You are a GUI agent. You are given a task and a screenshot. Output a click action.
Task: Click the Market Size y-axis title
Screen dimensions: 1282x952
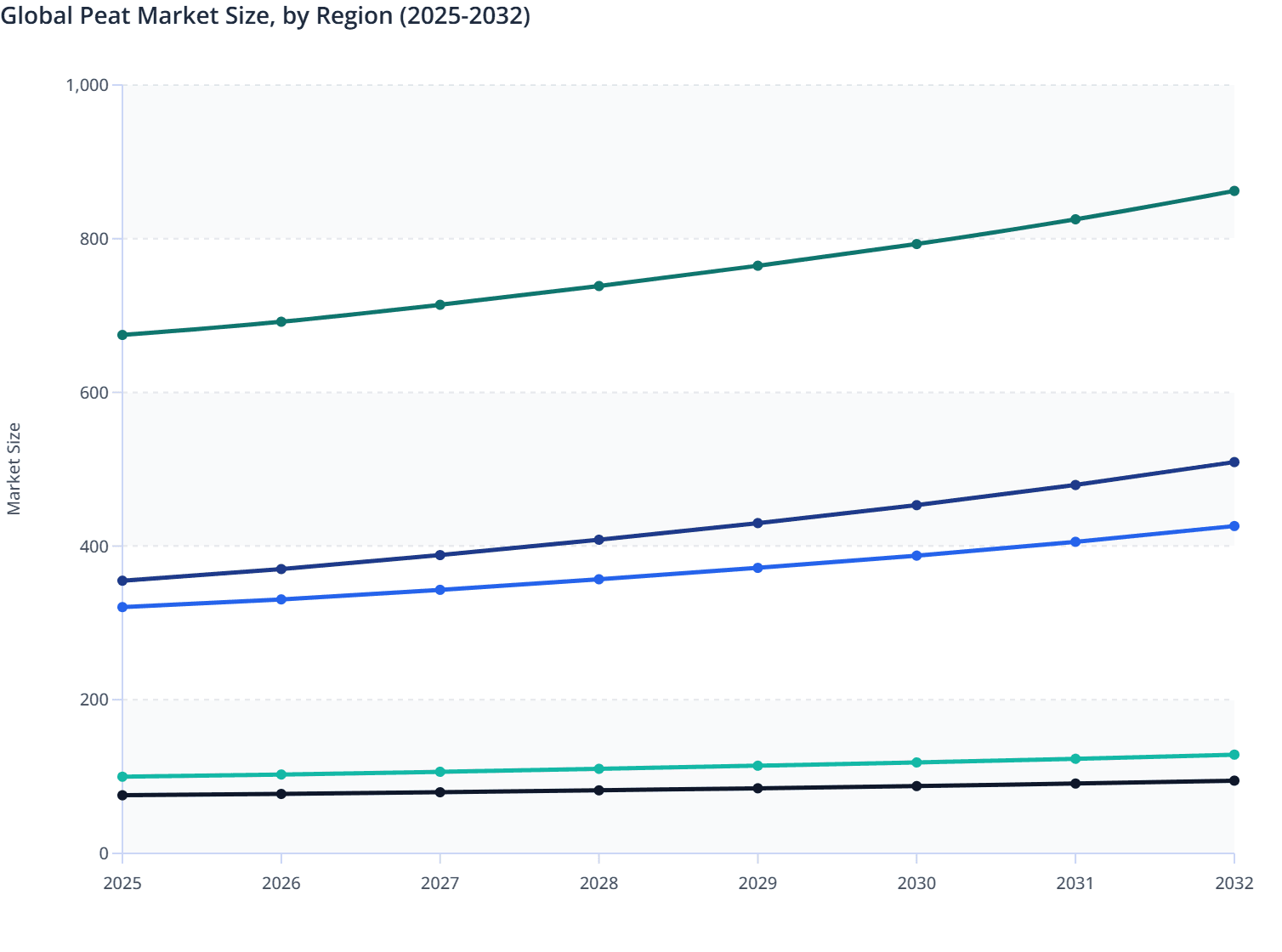[x=14, y=468]
